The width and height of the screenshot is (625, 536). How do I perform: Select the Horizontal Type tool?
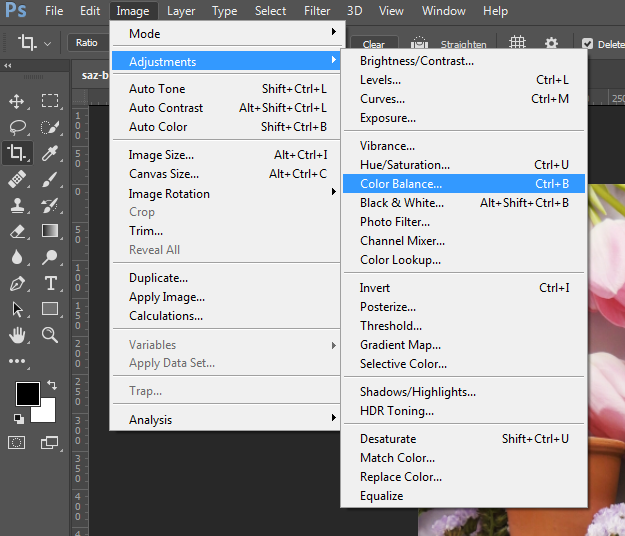coord(50,283)
